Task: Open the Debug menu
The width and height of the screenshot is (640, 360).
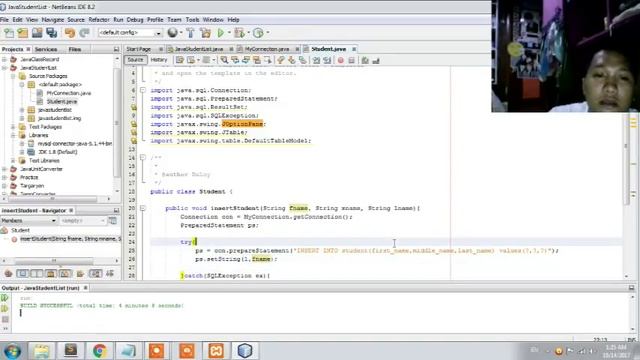Action: tap(135, 20)
